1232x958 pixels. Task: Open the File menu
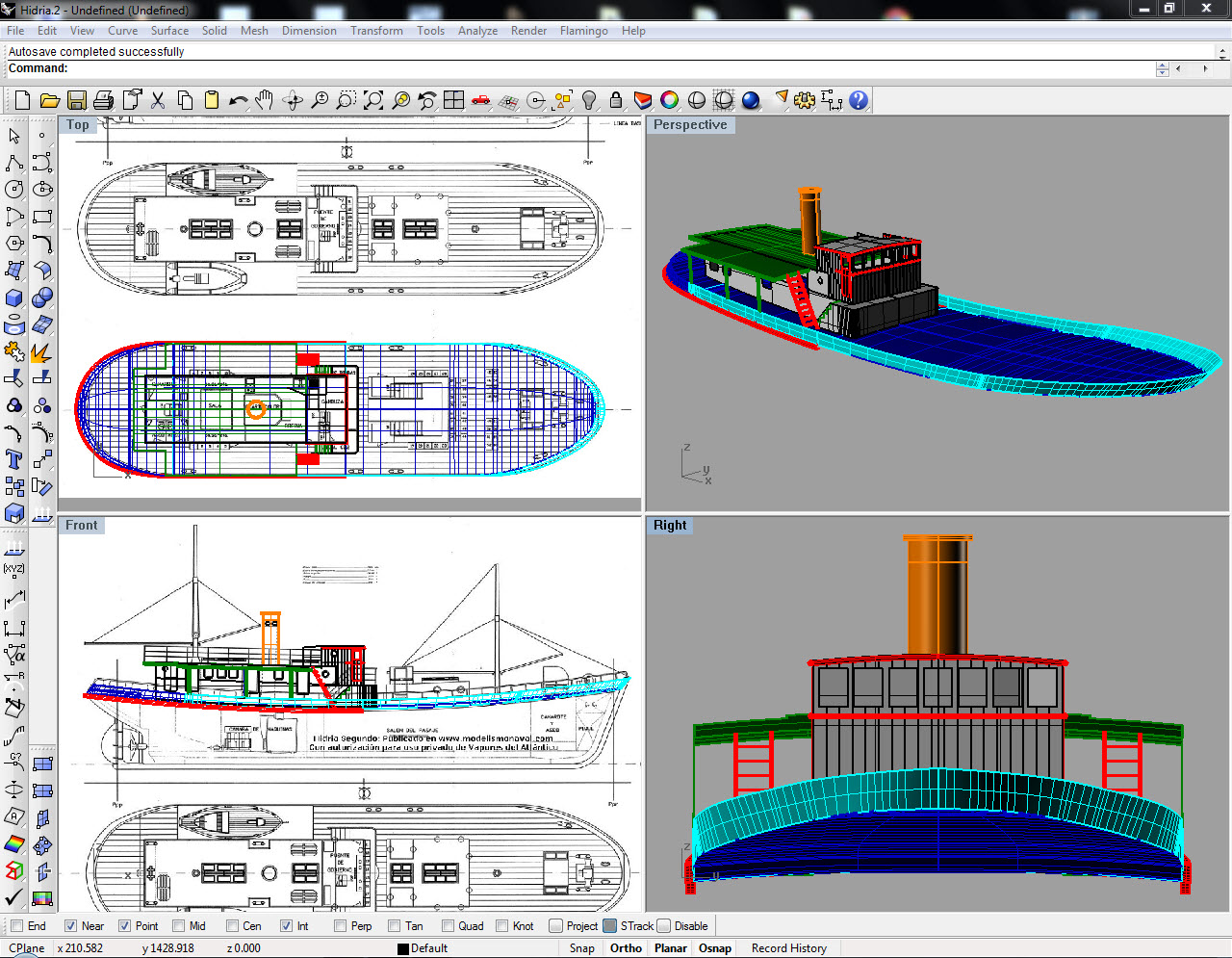click(x=15, y=31)
